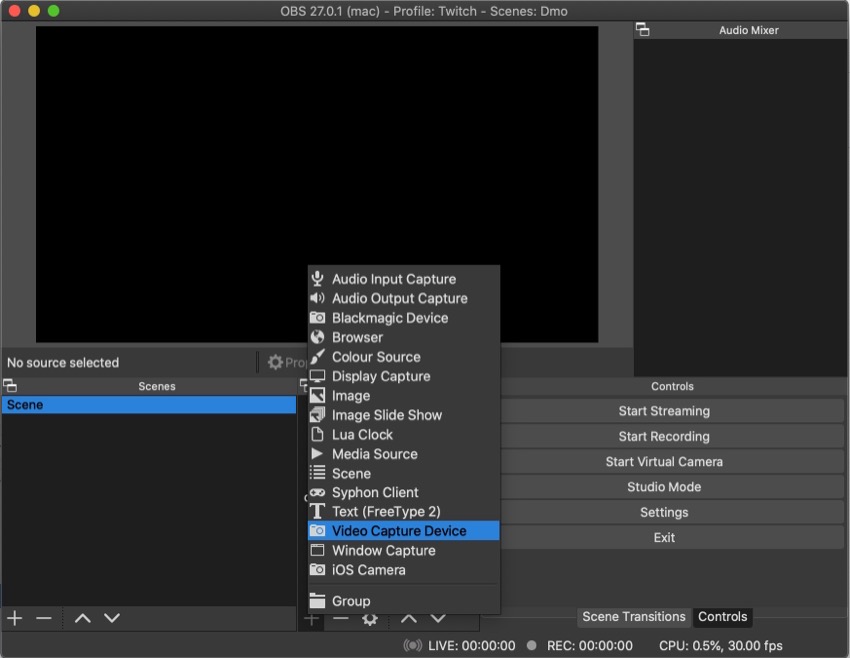850x658 pixels.
Task: Click the speaker icon for Audio Output Capture
Action: click(318, 298)
